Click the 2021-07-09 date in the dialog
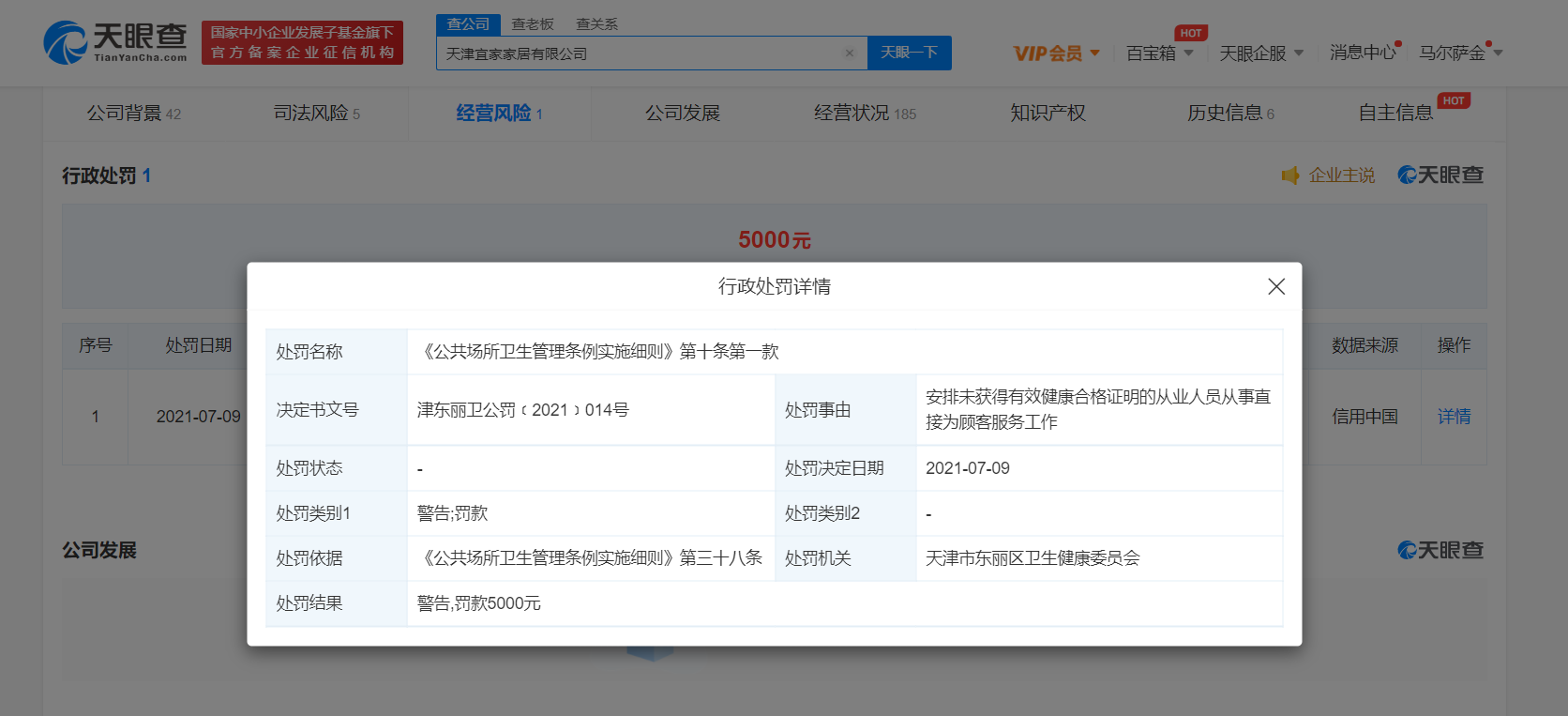This screenshot has width=1568, height=716. pyautogui.click(x=968, y=468)
